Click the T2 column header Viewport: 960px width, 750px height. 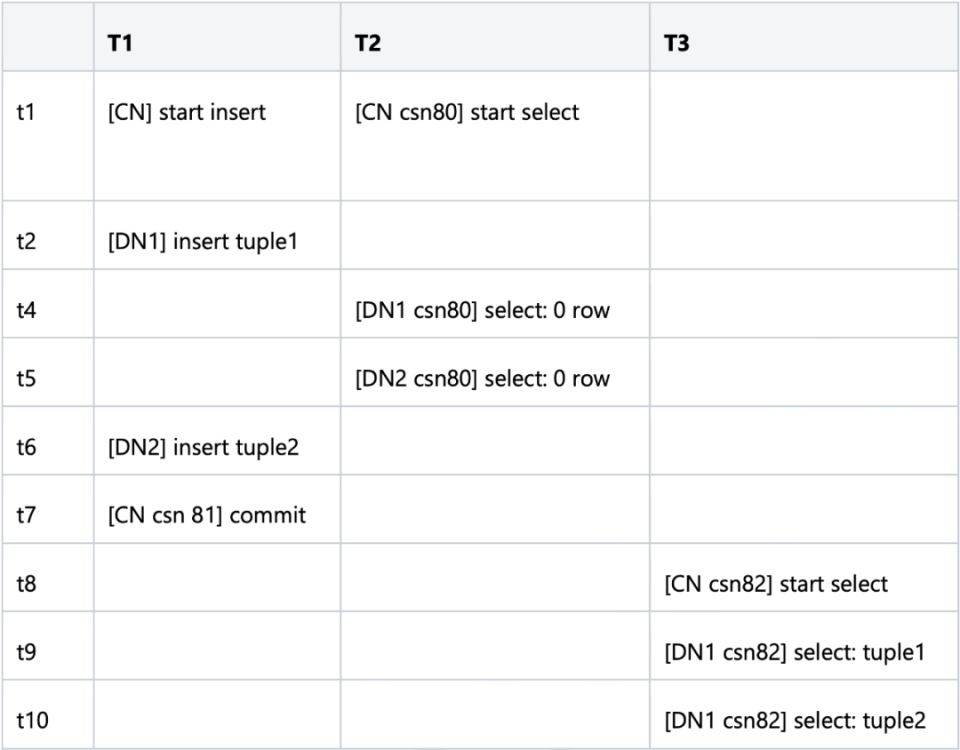click(368, 45)
